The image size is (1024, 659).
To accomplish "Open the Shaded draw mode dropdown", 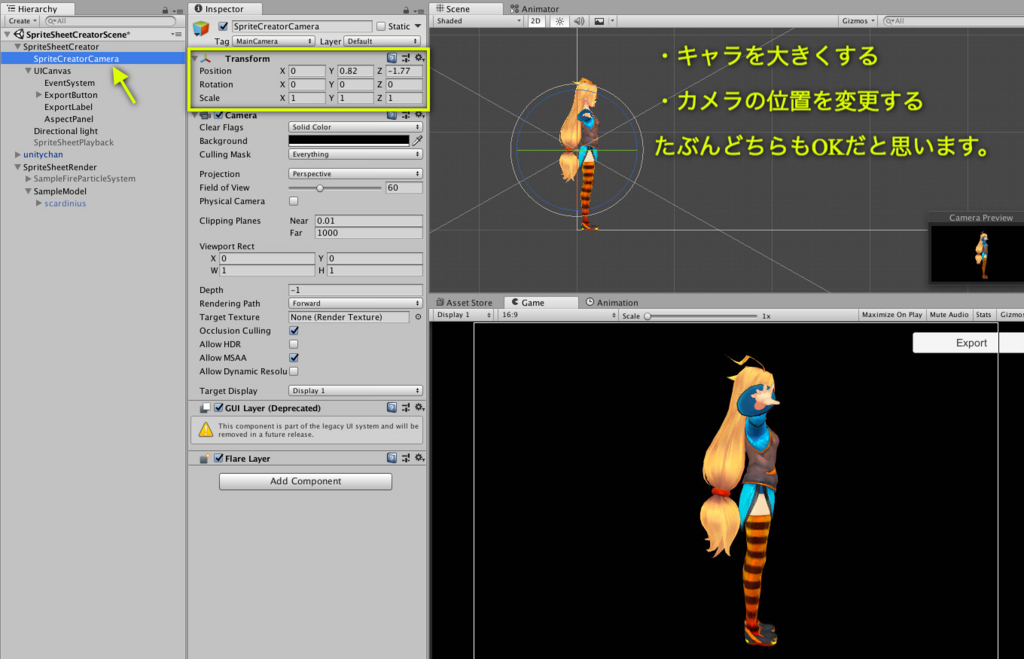I will [x=478, y=21].
